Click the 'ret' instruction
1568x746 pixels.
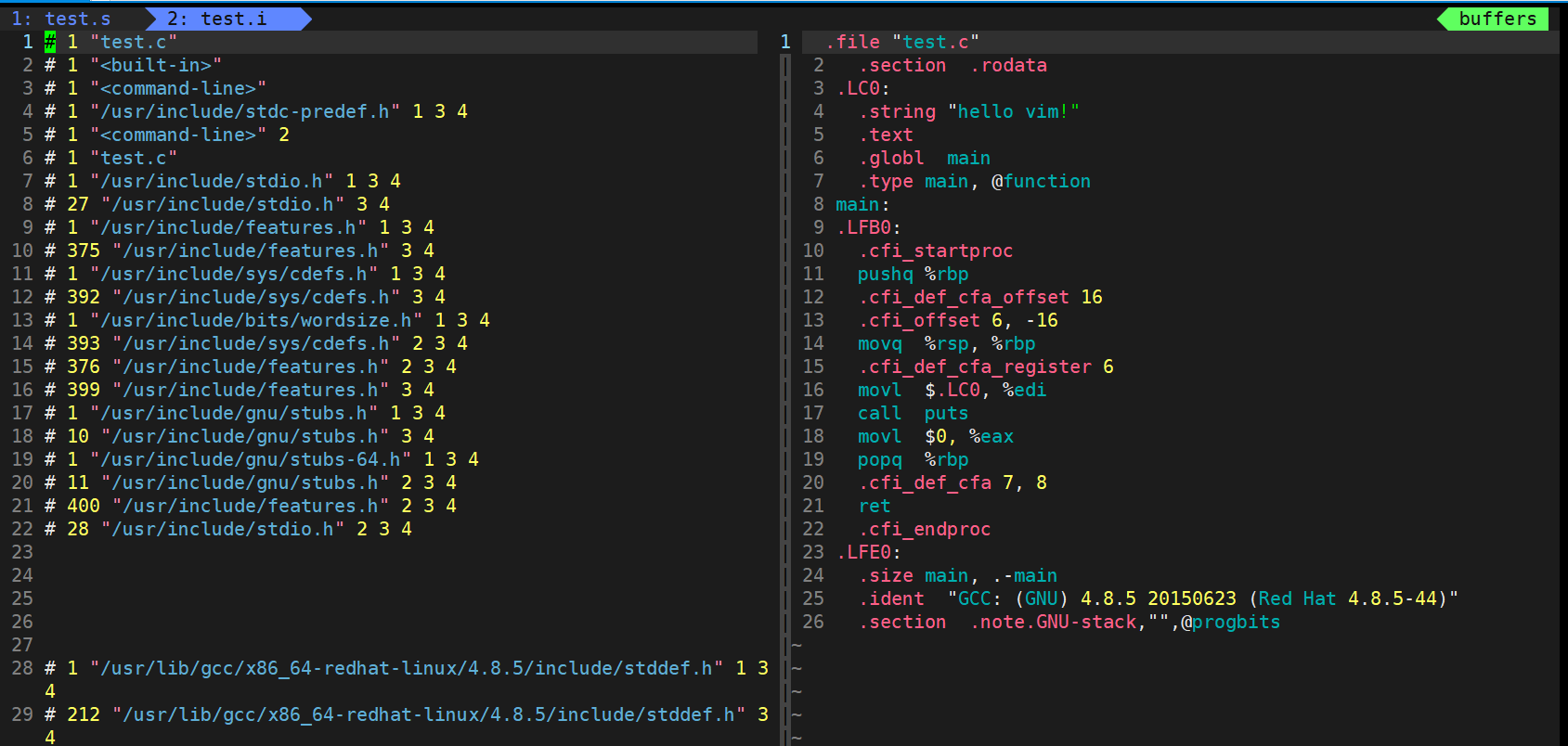tap(875, 506)
